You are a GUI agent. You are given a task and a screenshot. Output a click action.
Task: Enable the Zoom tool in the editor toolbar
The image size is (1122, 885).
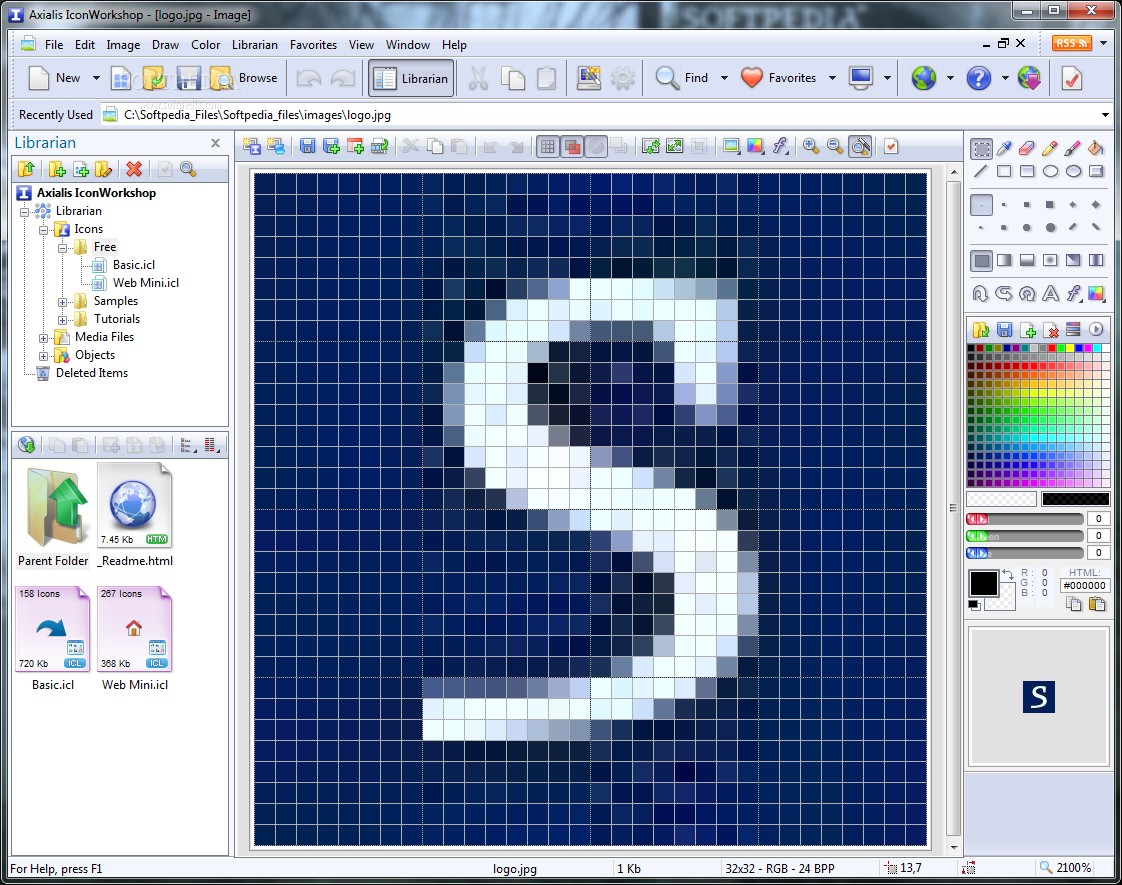pyautogui.click(x=858, y=147)
